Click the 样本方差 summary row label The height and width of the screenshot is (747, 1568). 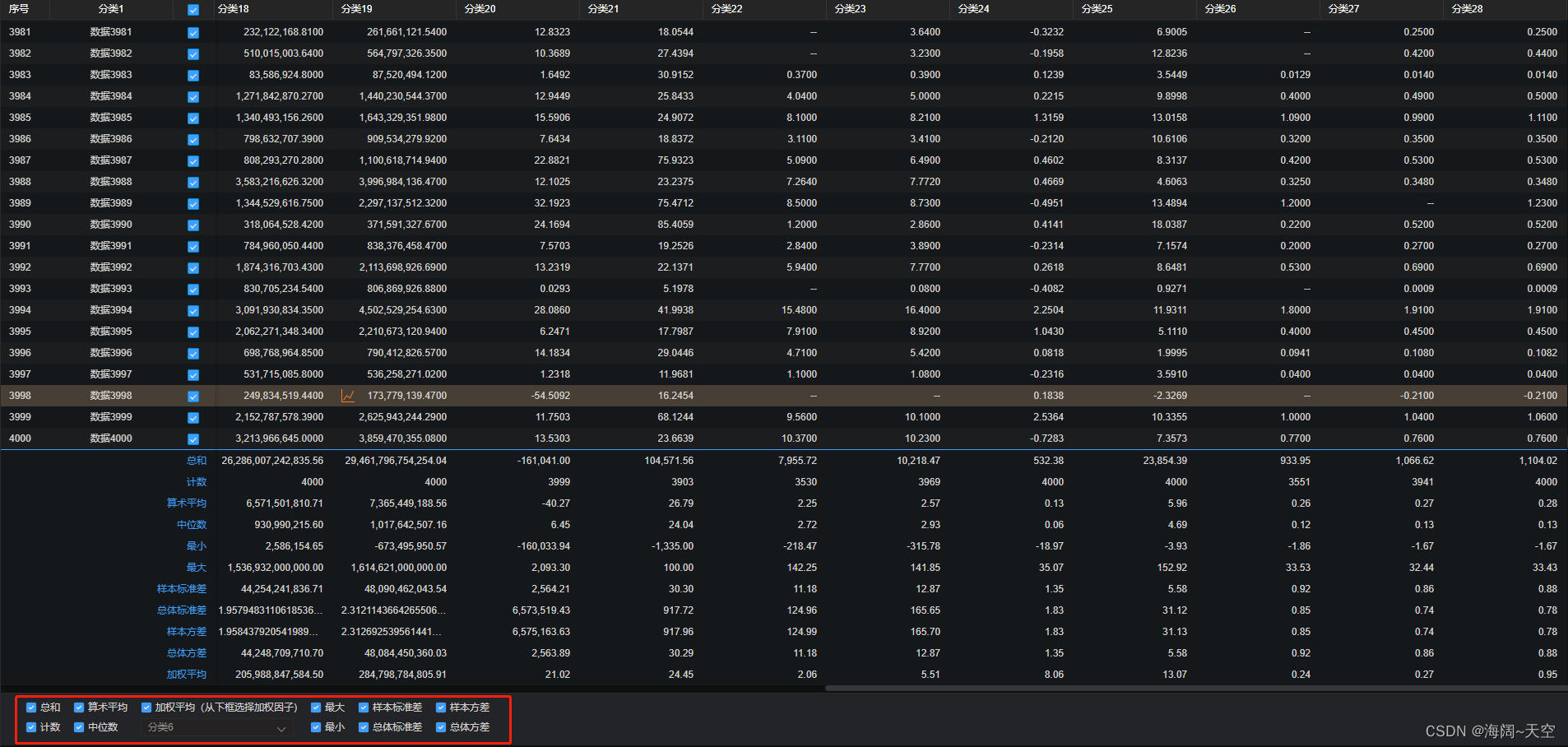tap(187, 632)
